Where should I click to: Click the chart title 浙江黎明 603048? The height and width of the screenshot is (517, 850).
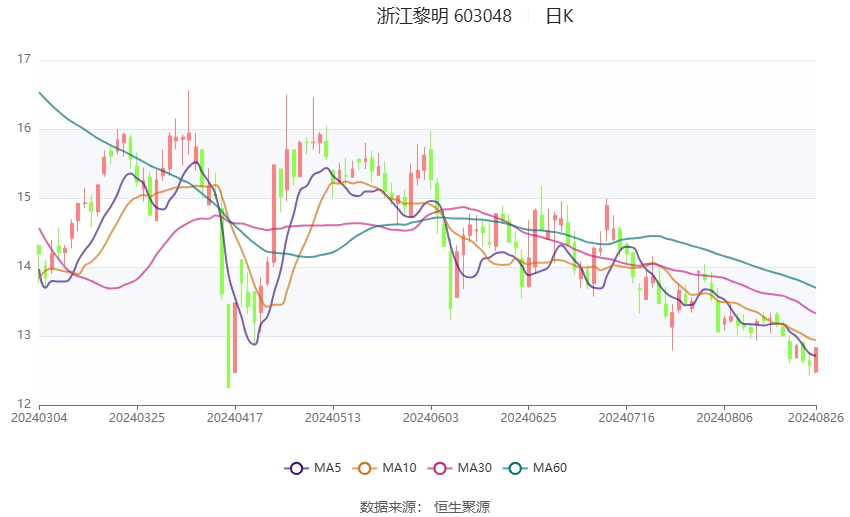(444, 16)
